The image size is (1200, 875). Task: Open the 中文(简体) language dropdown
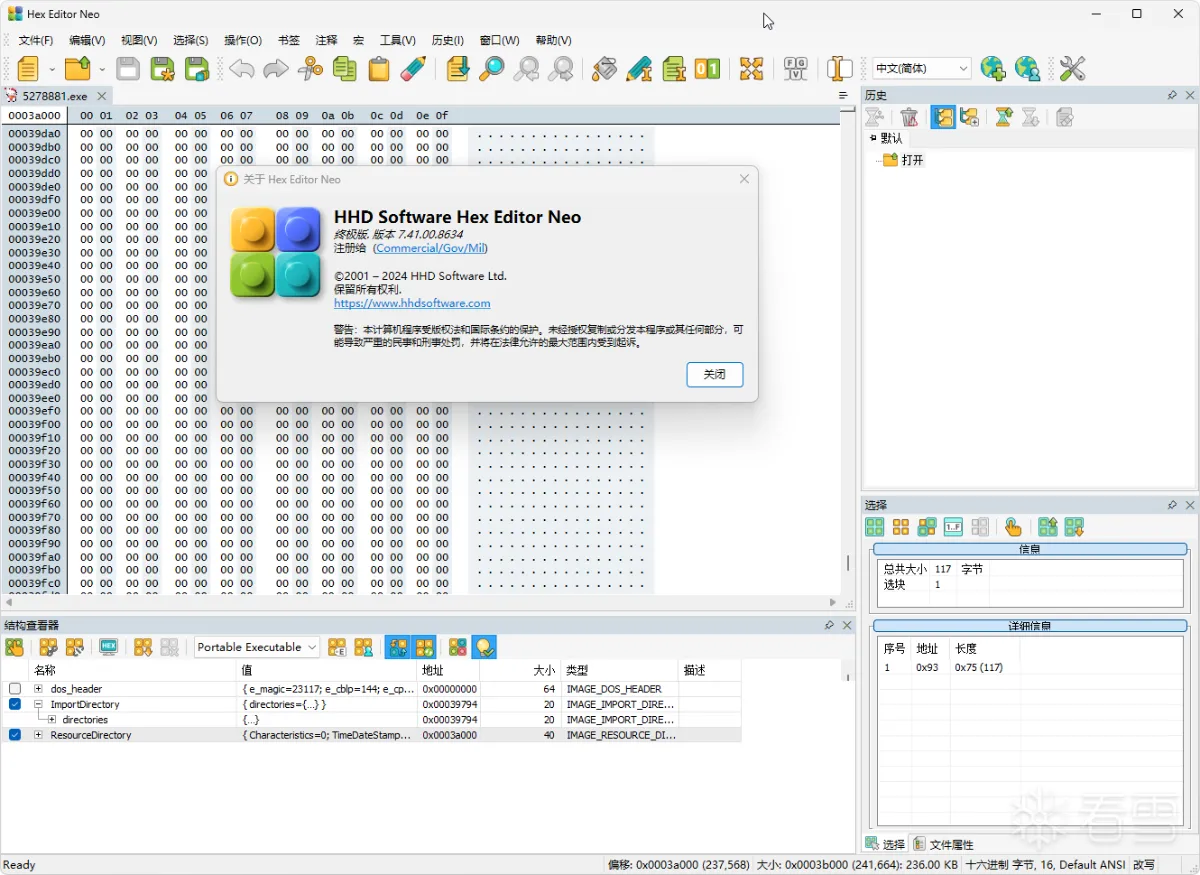[x=922, y=68]
